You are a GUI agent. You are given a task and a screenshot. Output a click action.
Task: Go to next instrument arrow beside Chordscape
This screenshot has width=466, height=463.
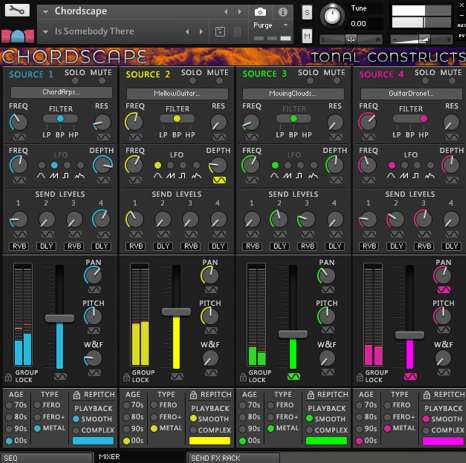239,12
